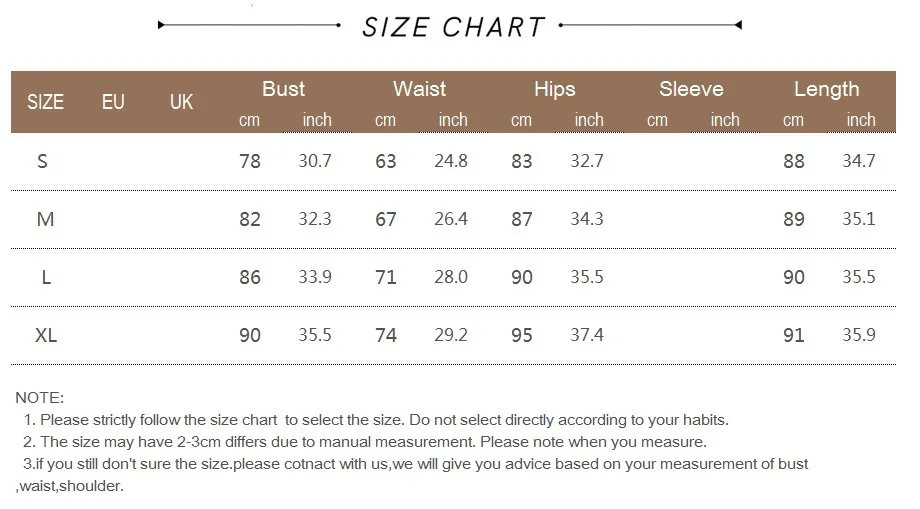920x509 pixels.
Task: Click the UK header label
Action: coord(181,102)
